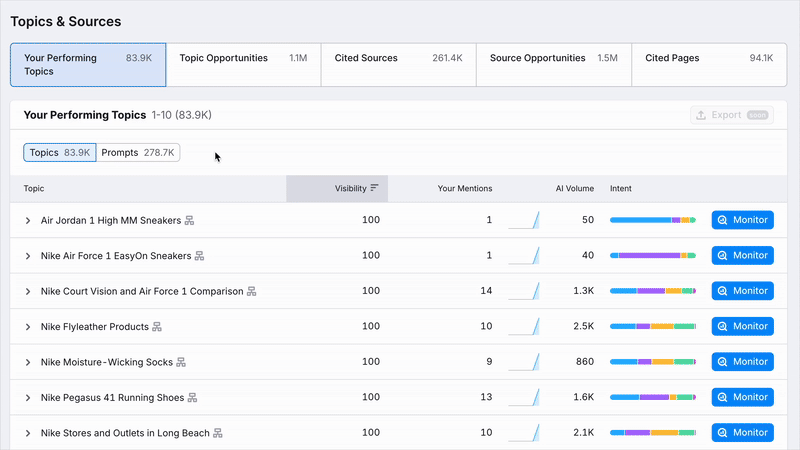Viewport: 800px width, 450px height.
Task: Click the hierarchy icon beside Nike Flyleather Products
Action: (x=157, y=327)
